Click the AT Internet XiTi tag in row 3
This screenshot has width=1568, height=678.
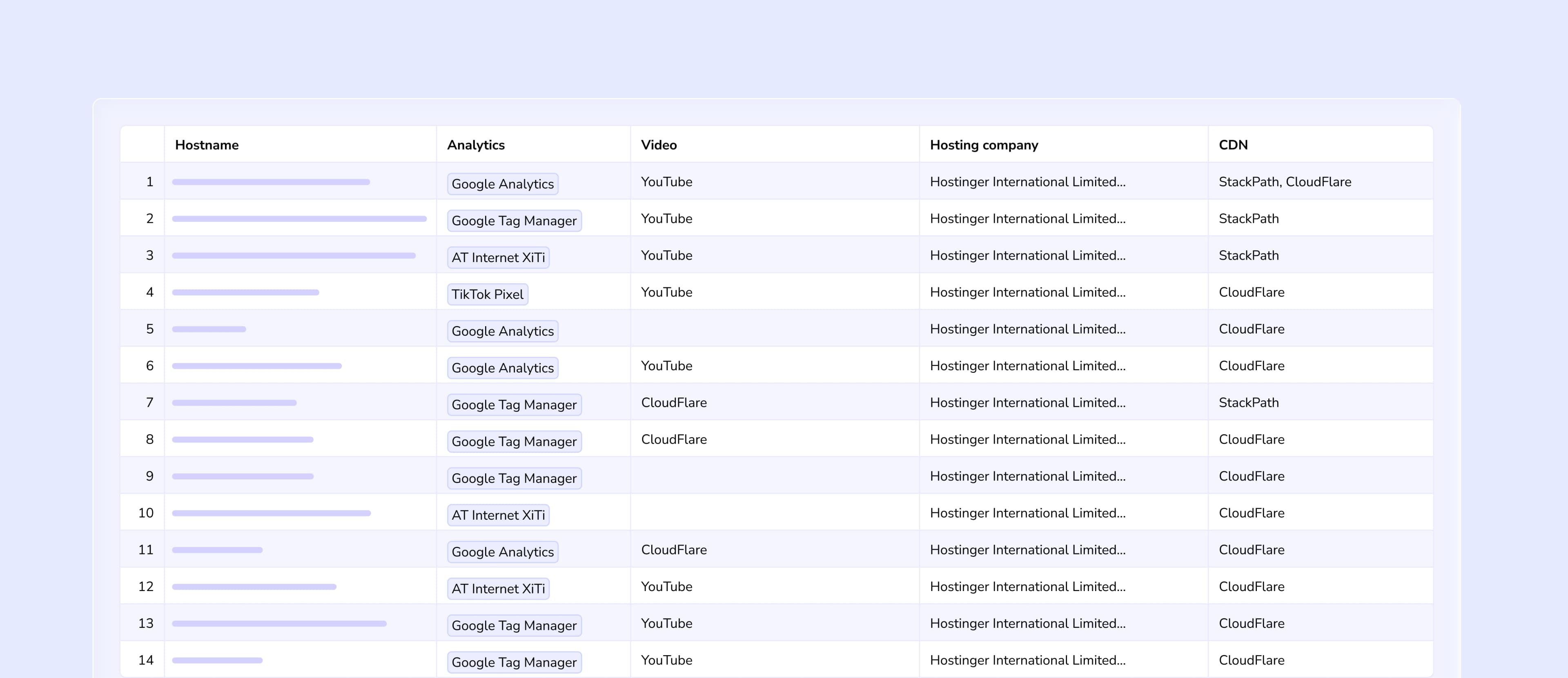click(498, 258)
